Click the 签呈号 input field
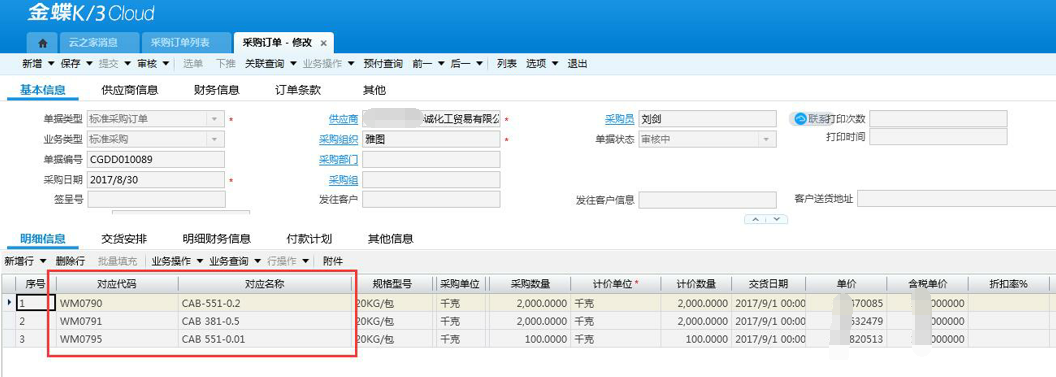This screenshot has width=1056, height=377. tap(156, 199)
